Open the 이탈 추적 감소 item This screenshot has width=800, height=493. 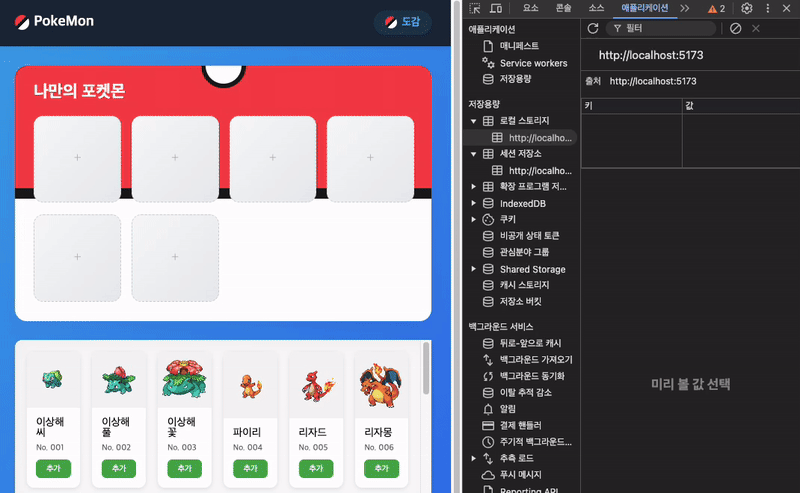[526, 392]
